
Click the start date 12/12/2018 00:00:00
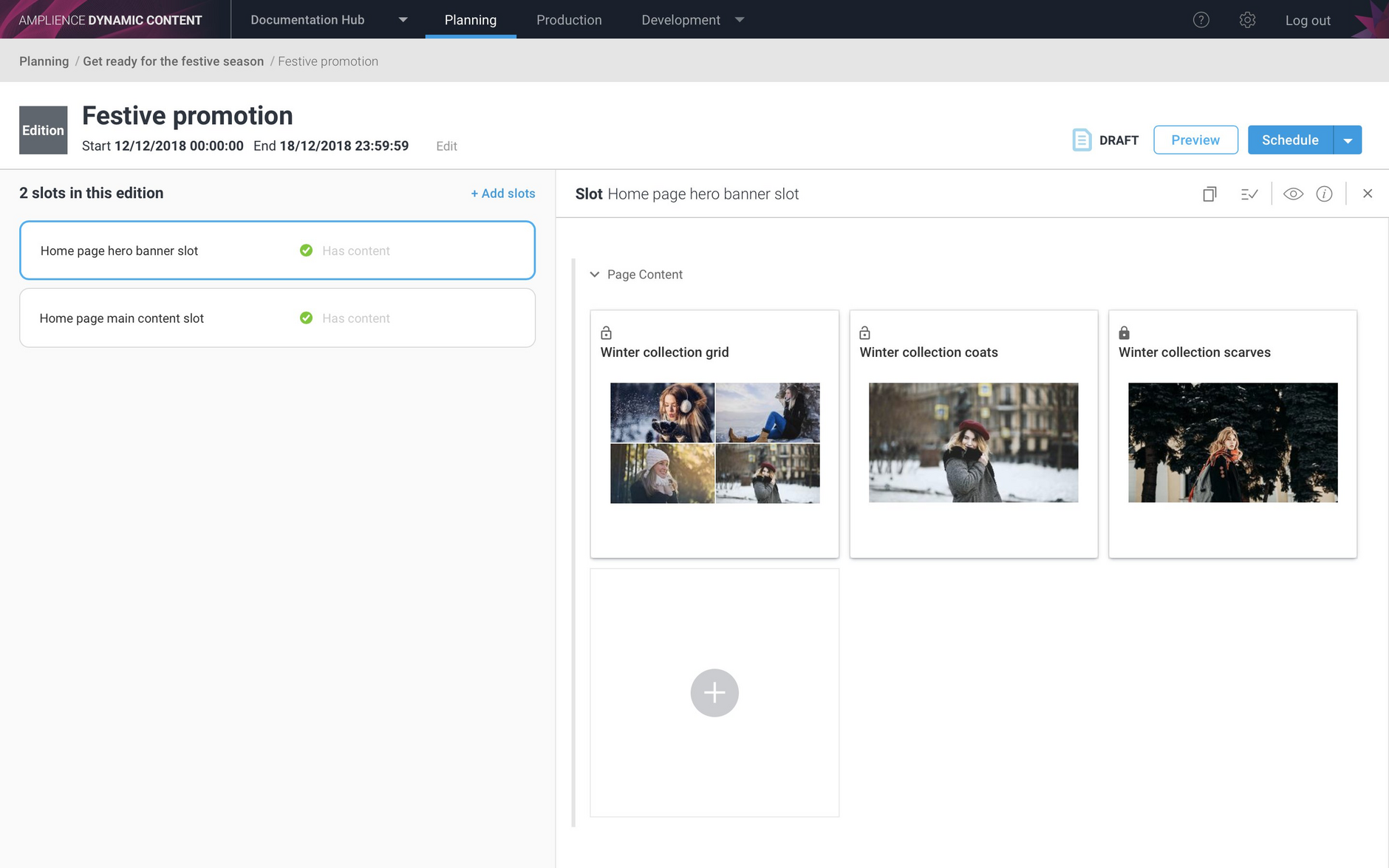point(179,146)
